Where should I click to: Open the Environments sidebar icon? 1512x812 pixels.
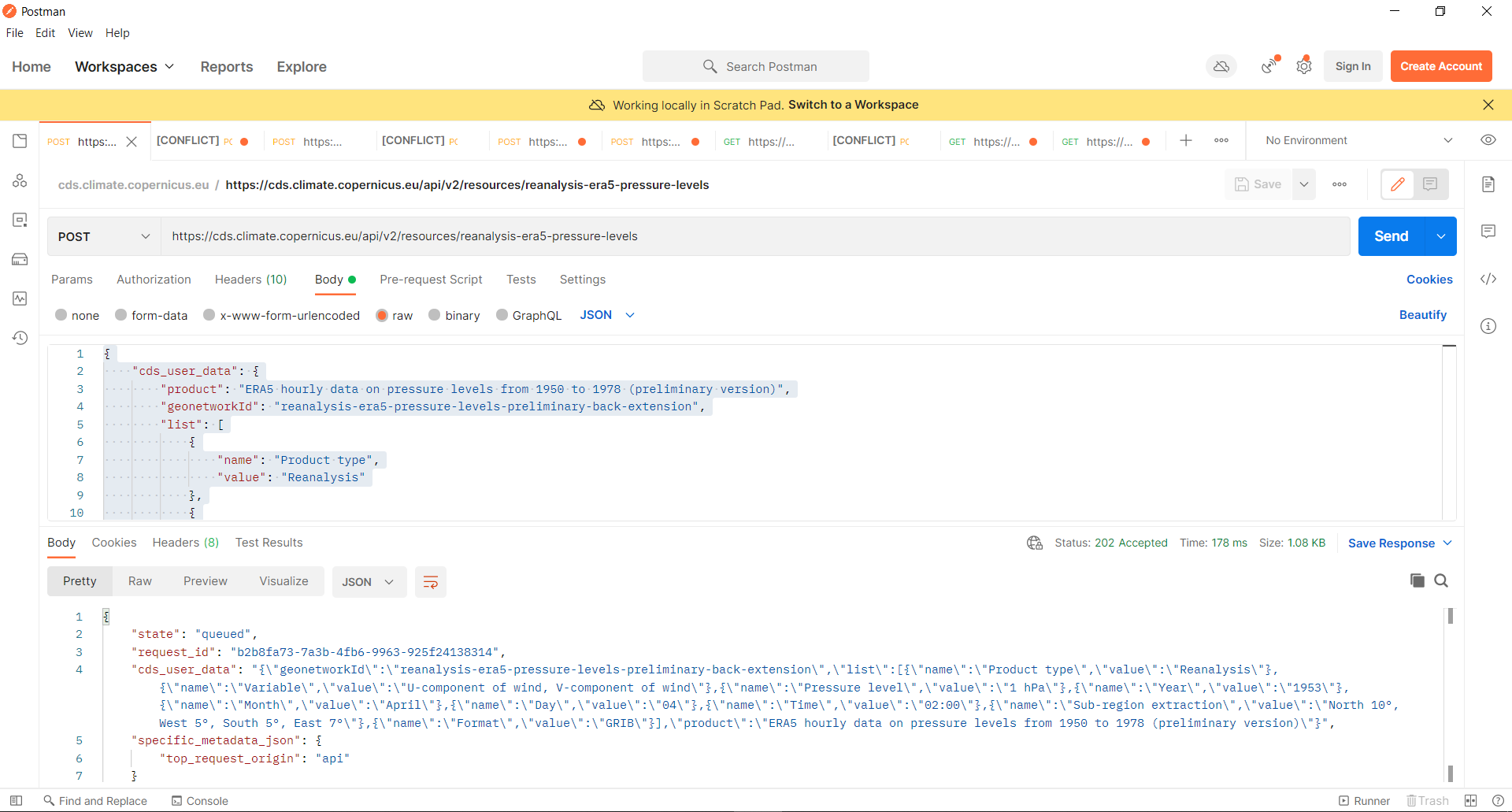click(20, 220)
